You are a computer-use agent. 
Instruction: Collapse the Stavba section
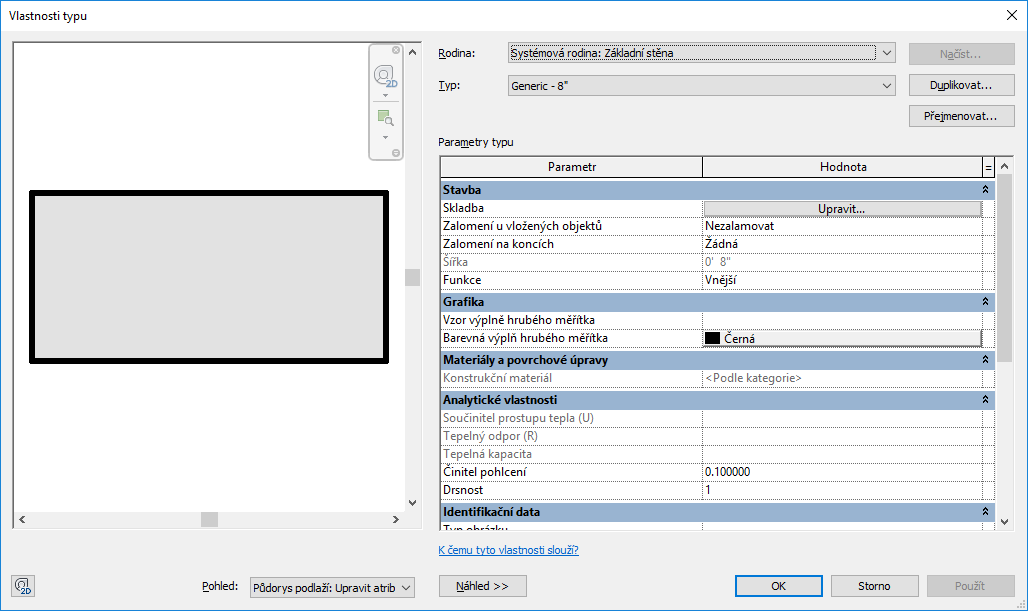tap(985, 189)
